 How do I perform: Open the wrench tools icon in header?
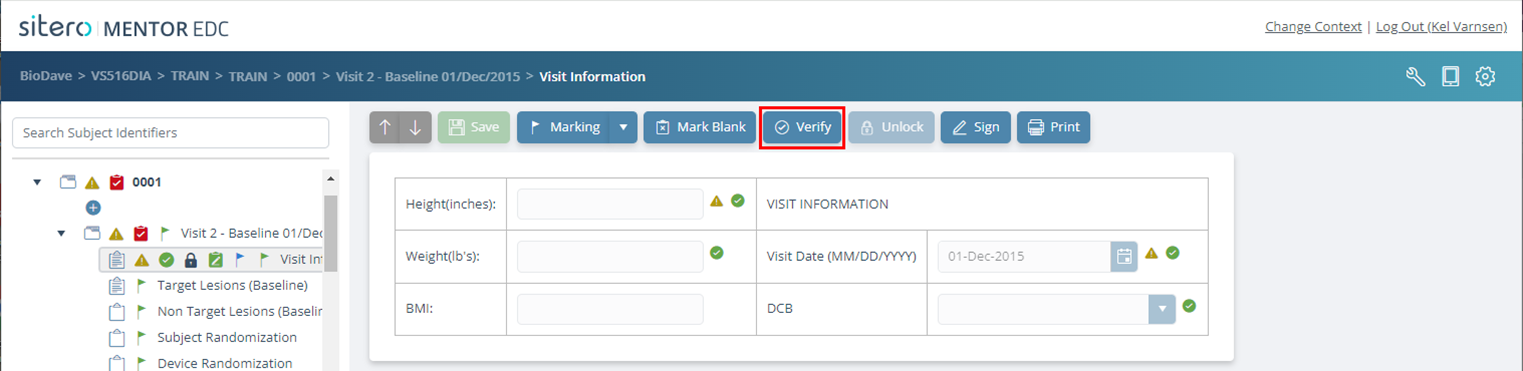tap(1416, 77)
